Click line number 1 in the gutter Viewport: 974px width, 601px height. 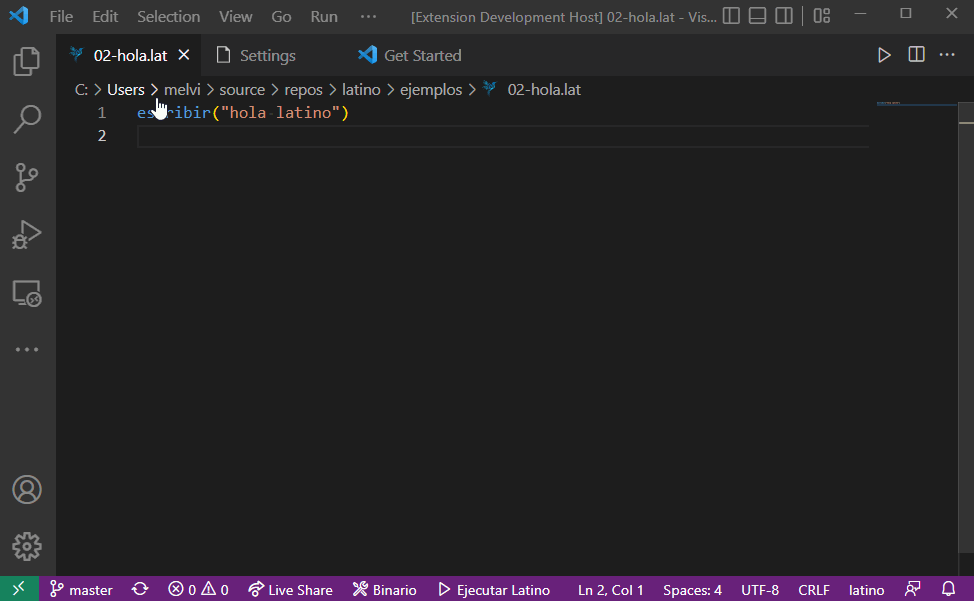coord(102,113)
